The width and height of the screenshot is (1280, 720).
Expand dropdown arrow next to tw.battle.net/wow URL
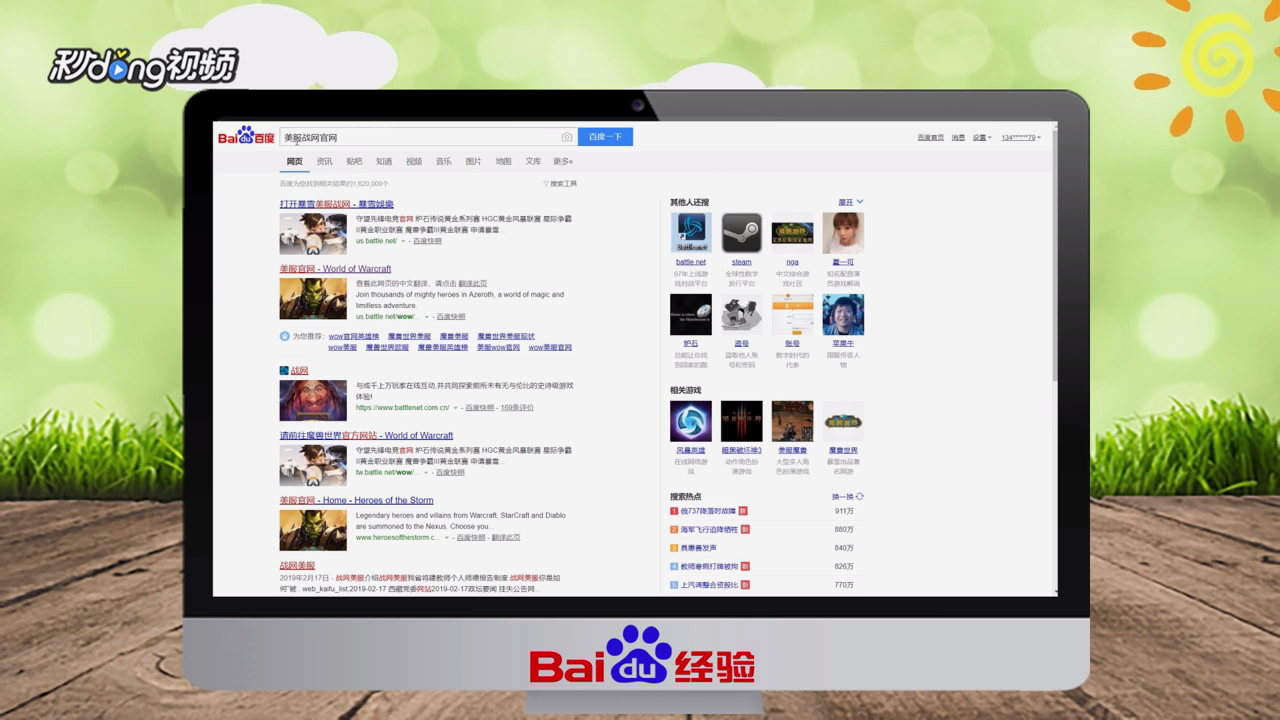[x=426, y=472]
